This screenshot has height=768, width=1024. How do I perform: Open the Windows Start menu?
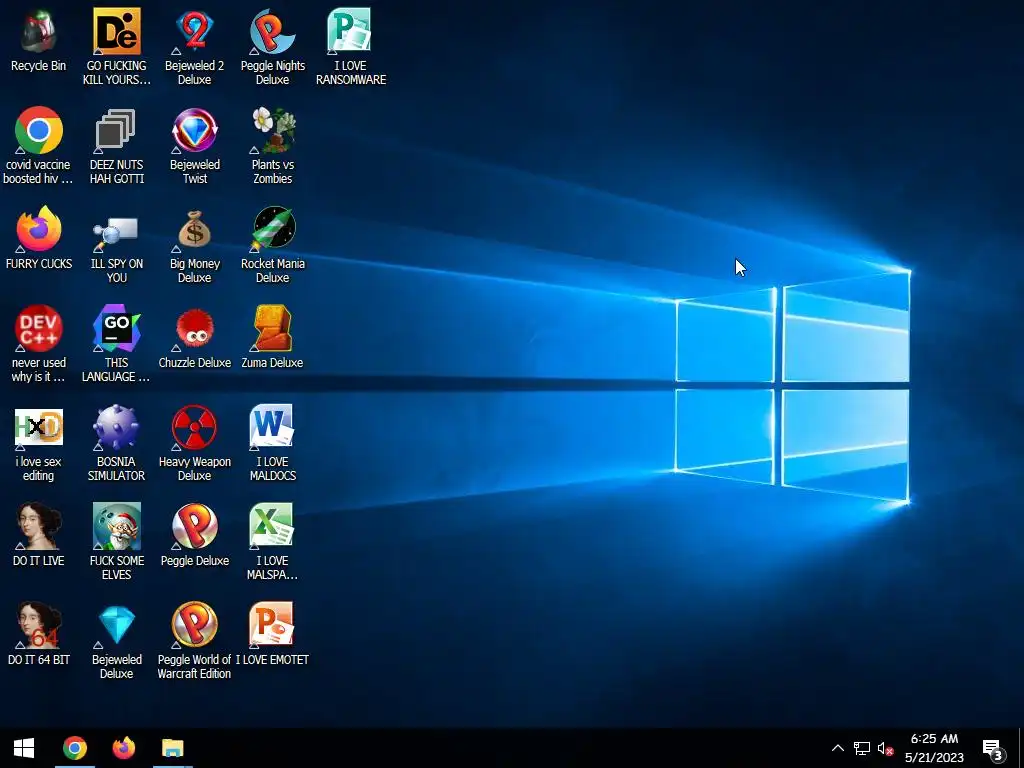[x=24, y=748]
